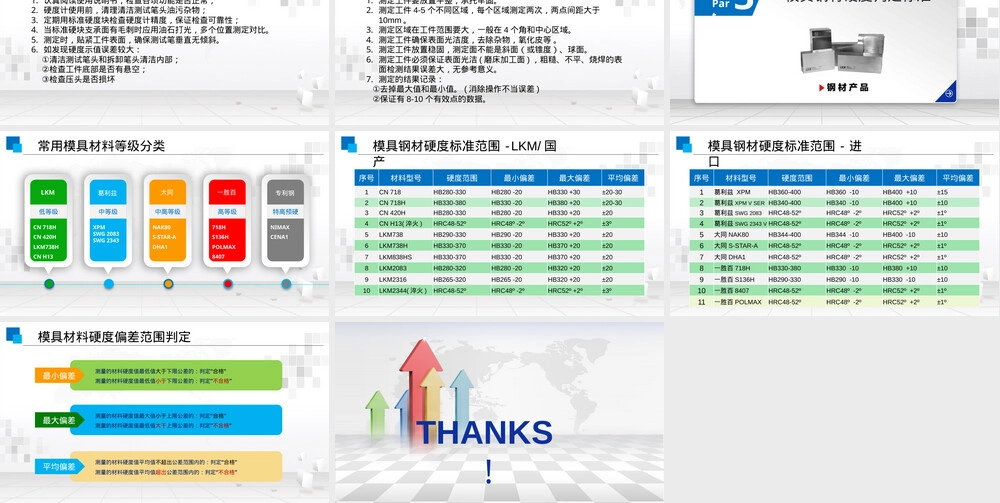Click the 中高等级 label on orange card
The width and height of the screenshot is (1000, 503).
tap(167, 212)
